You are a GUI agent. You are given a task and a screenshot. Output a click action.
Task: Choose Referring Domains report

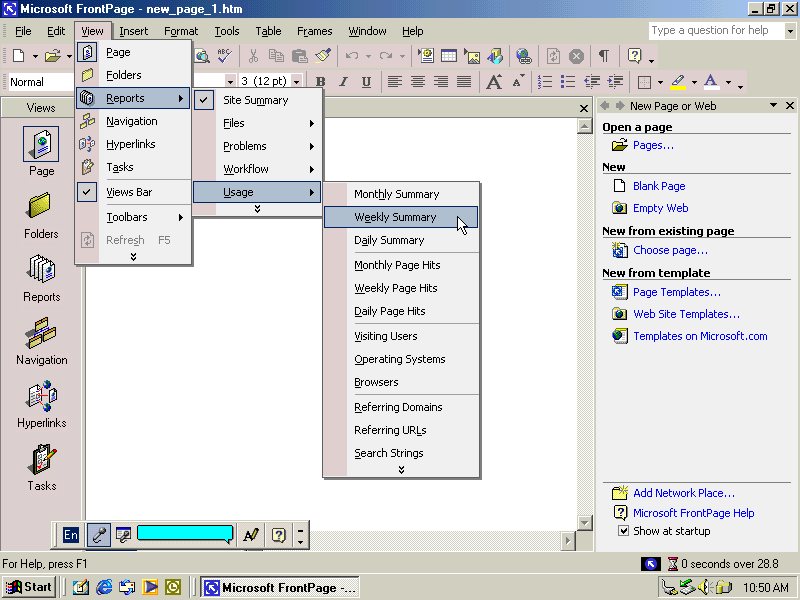pos(401,407)
